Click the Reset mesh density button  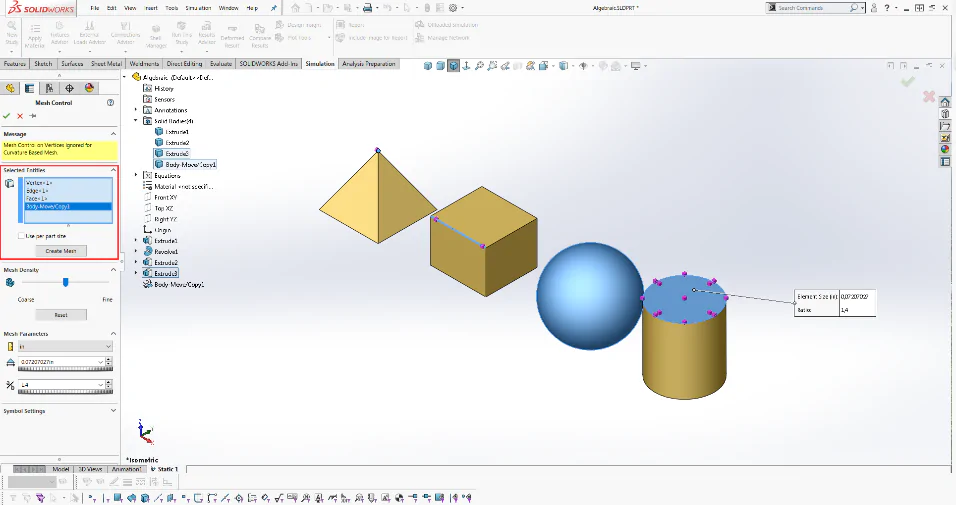coord(61,315)
